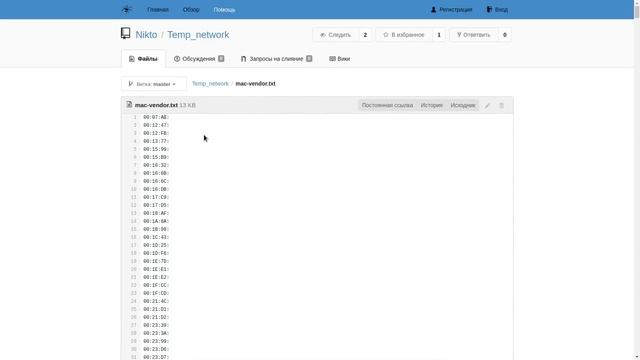Click the trash delete file icon
The width and height of the screenshot is (640, 360).
coord(502,106)
